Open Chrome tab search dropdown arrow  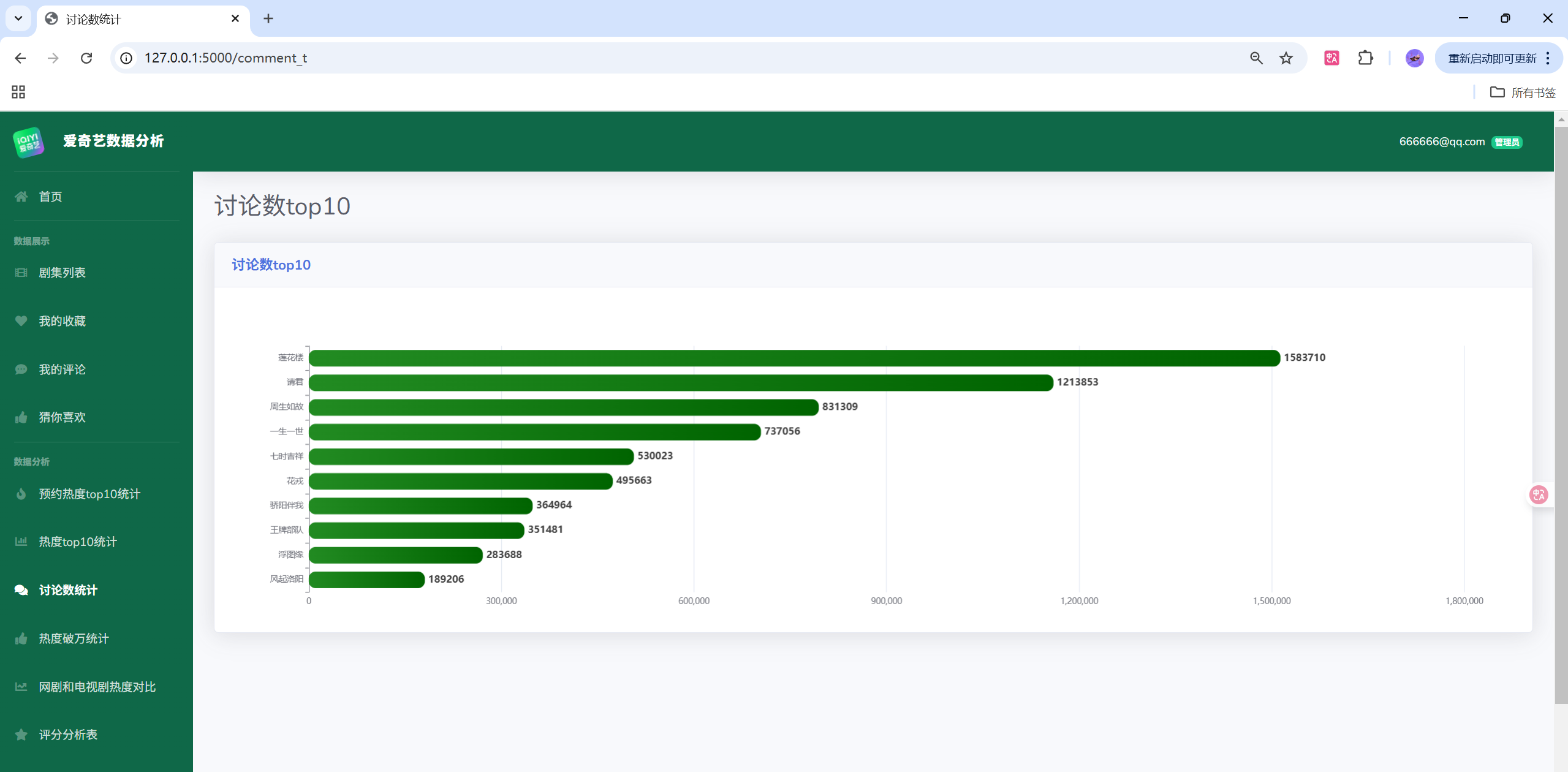coord(18,18)
